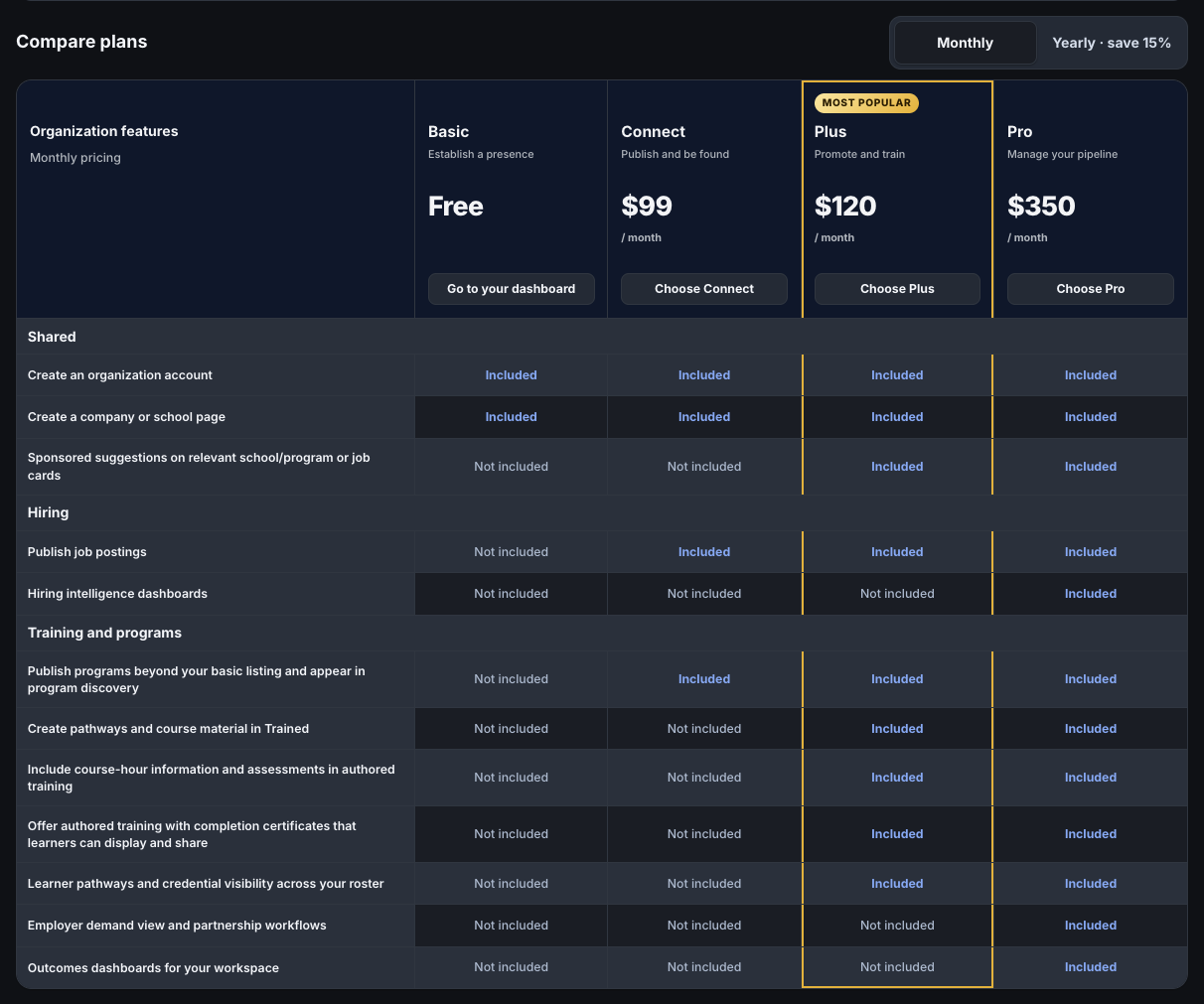Click 'Publish and be found' tagline
The height and width of the screenshot is (1004, 1204).
coord(676,154)
